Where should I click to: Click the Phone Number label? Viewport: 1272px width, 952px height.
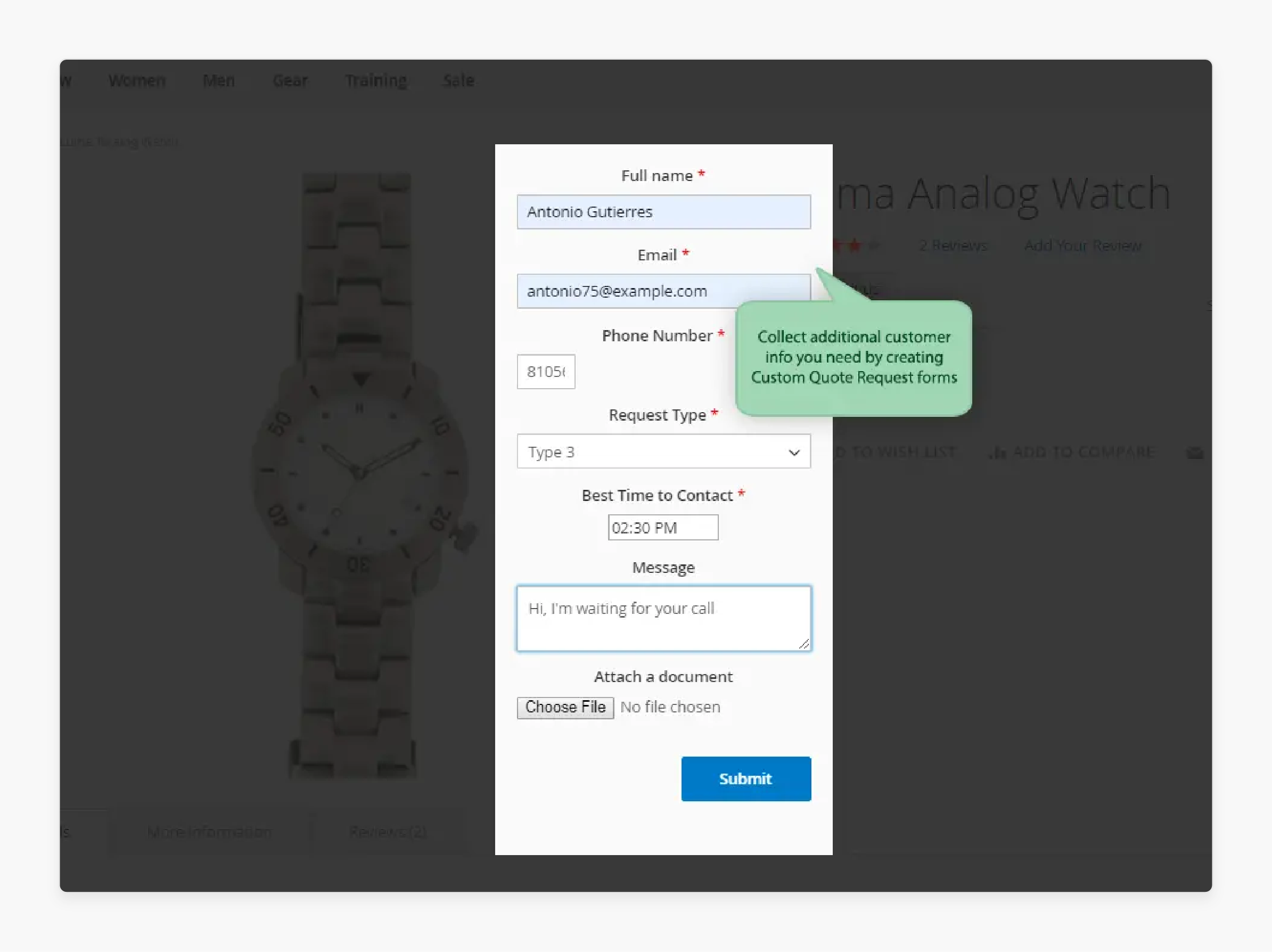coord(657,336)
